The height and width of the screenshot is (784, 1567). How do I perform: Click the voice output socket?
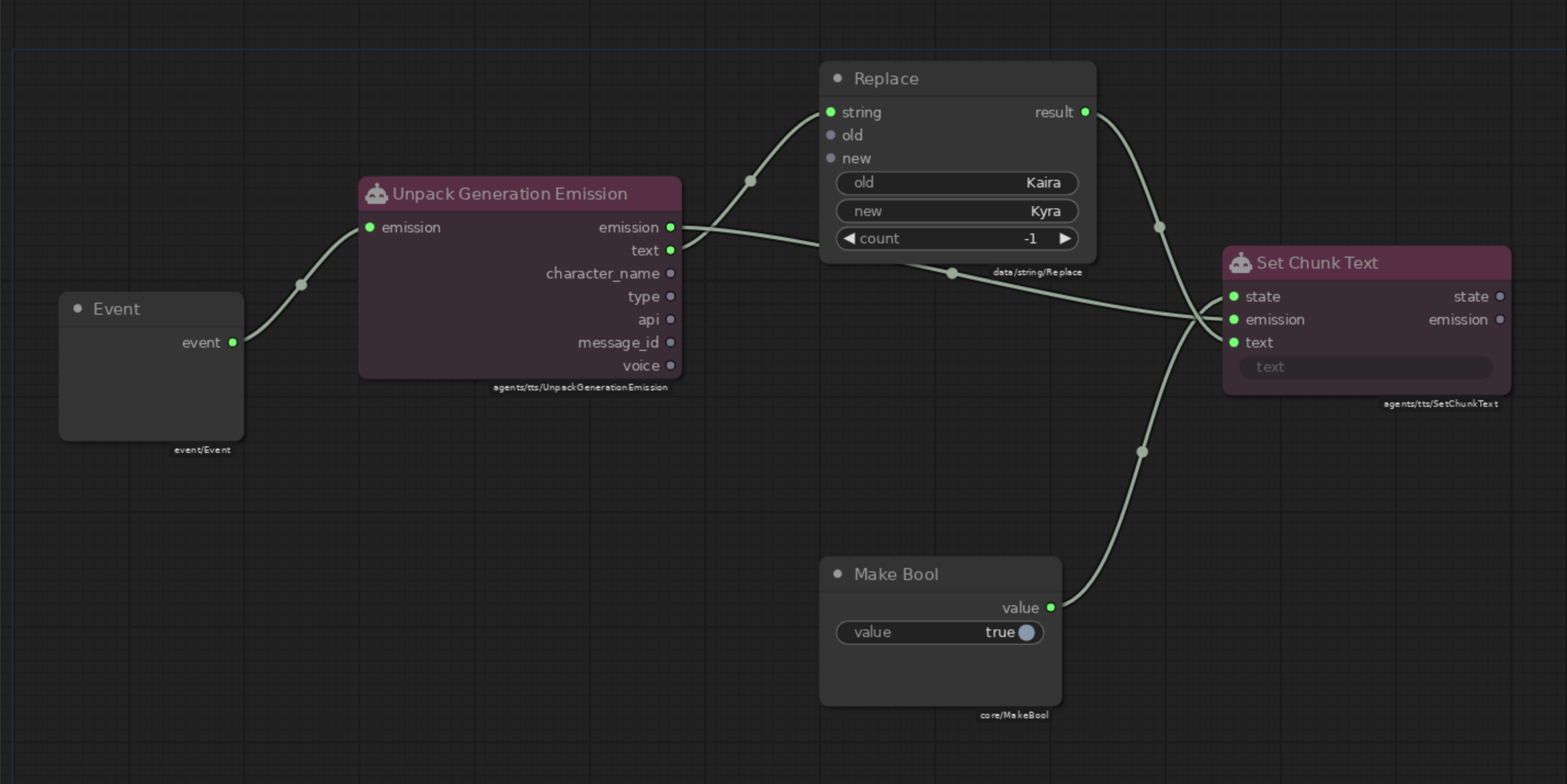(671, 366)
